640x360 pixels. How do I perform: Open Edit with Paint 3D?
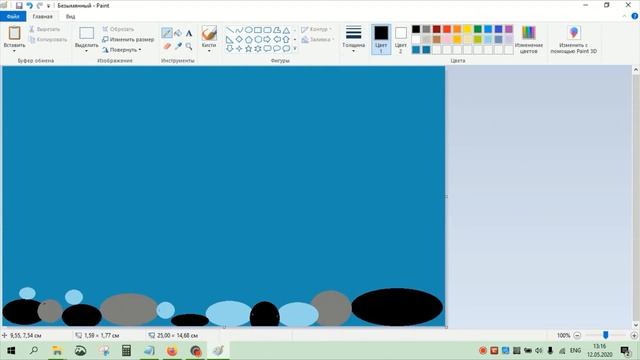574,33
